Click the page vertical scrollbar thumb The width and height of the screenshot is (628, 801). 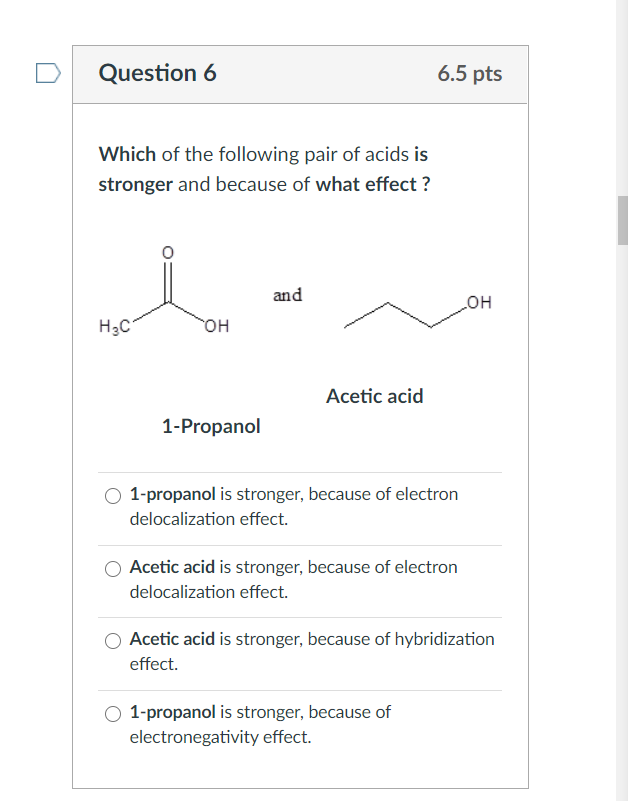tap(622, 220)
